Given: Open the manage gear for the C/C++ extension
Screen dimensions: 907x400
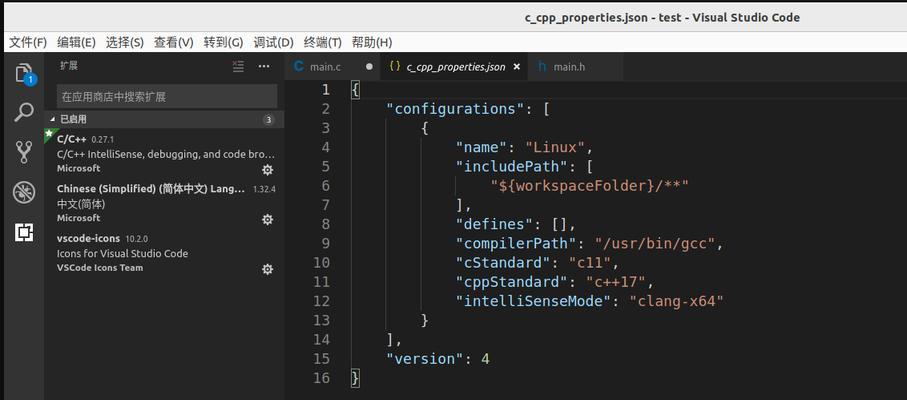Looking at the screenshot, I should coord(267,170).
